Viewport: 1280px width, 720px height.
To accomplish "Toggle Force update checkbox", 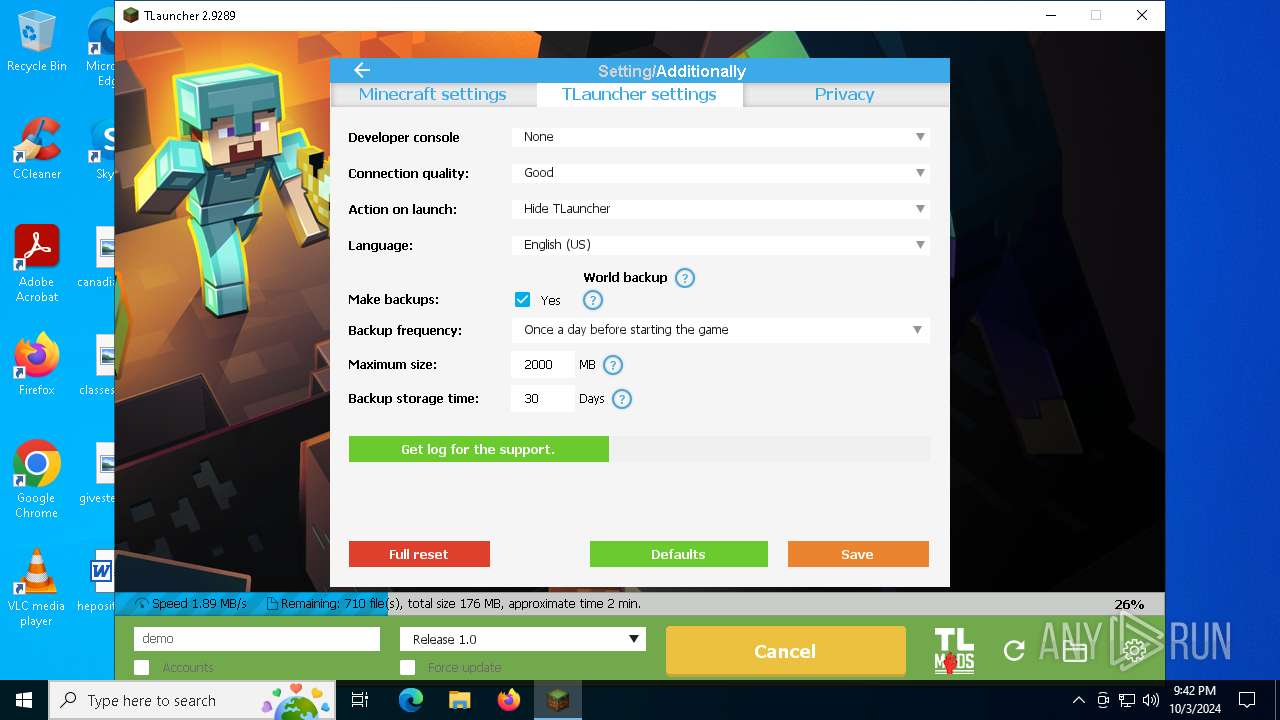I will click(407, 667).
